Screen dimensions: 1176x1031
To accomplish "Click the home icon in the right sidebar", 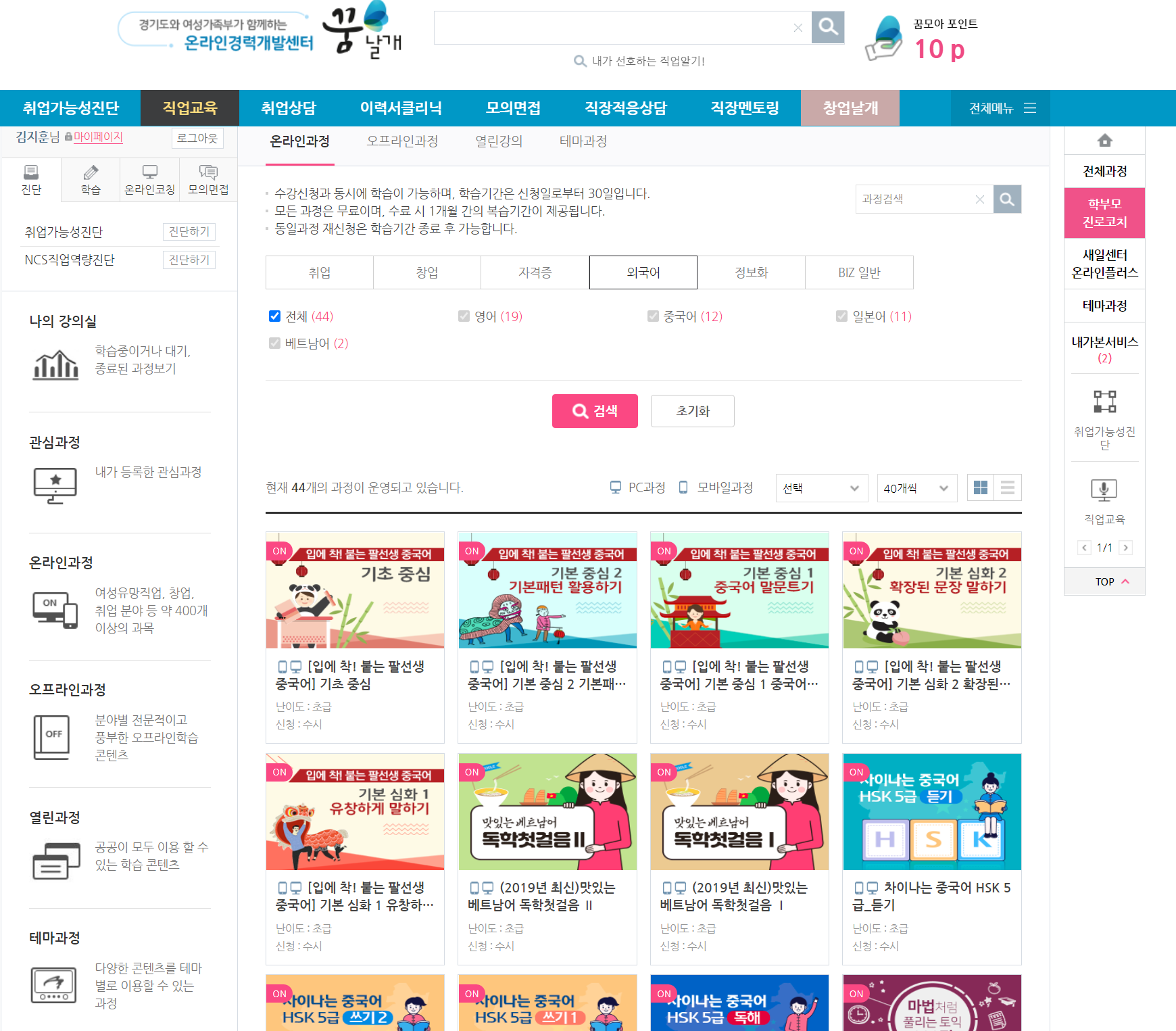I will pyautogui.click(x=1104, y=141).
